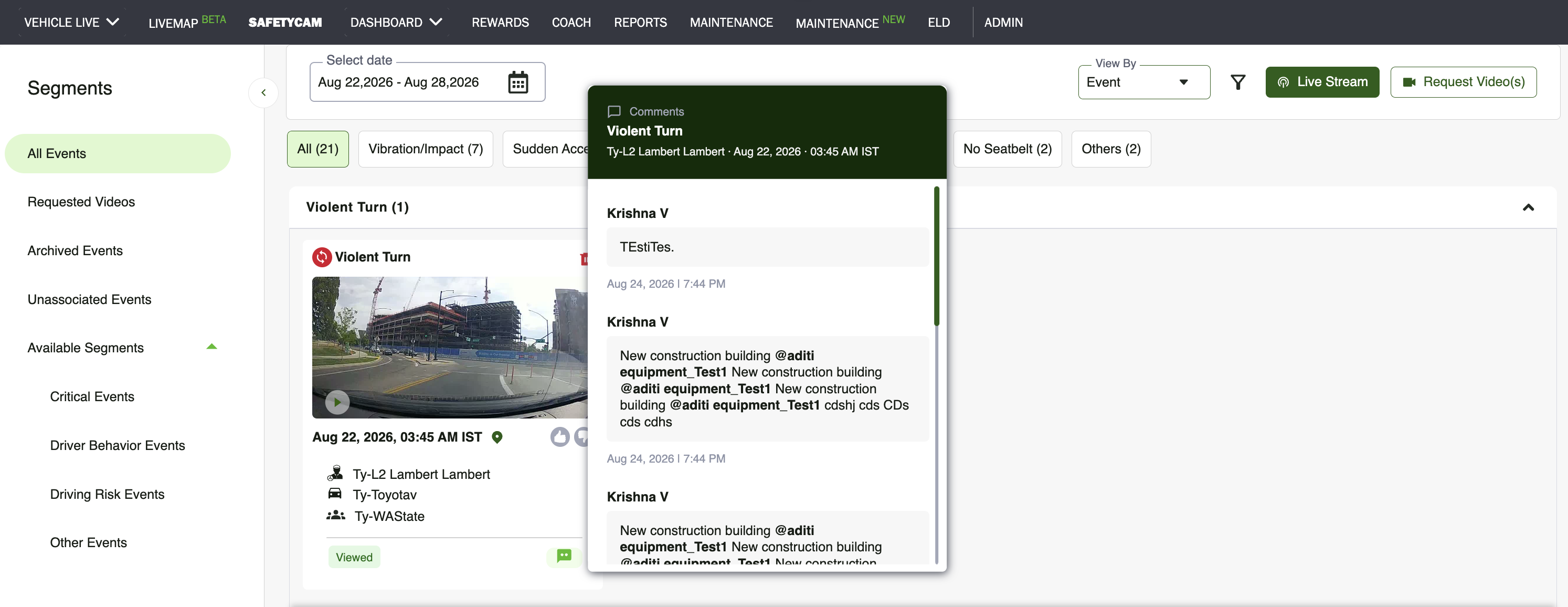
Task: Select Critical Events segment
Action: click(x=92, y=396)
